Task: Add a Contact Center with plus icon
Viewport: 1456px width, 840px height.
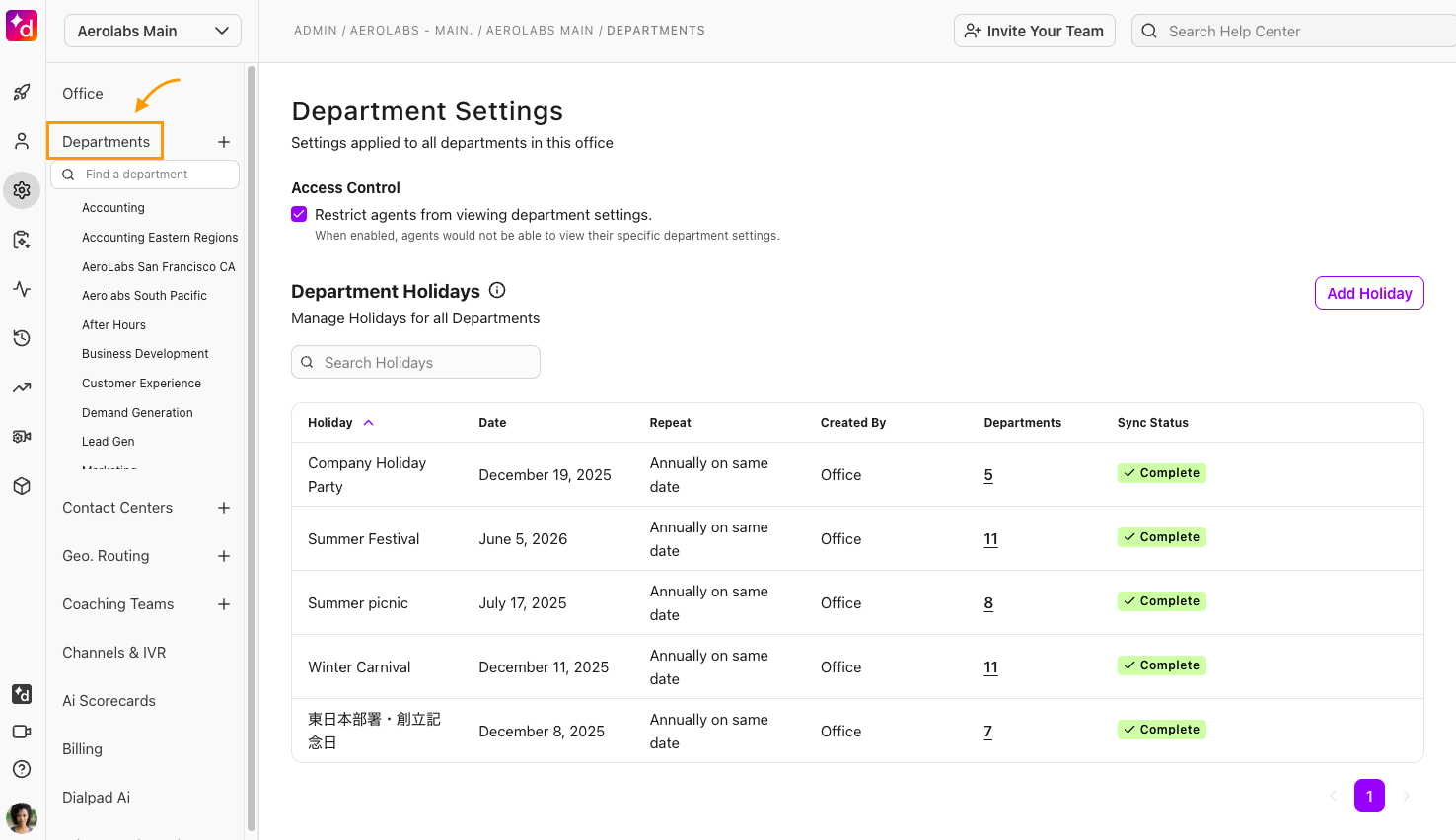Action: [224, 508]
